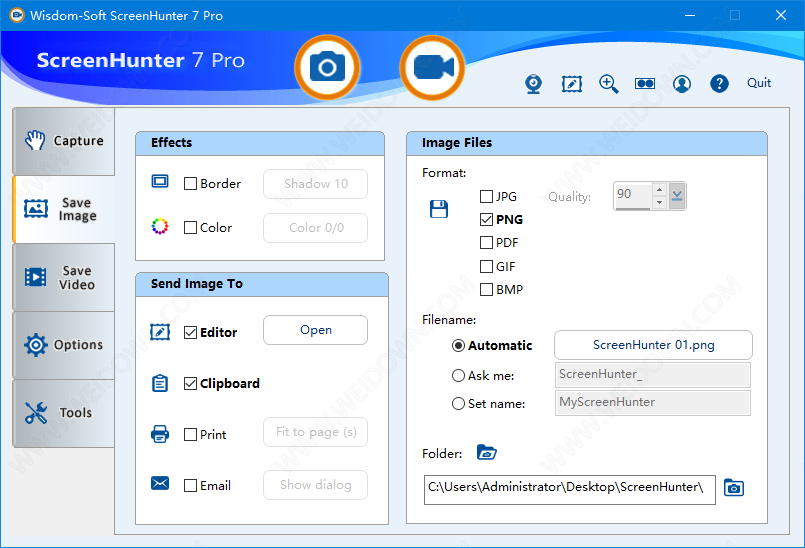Click the ScreenHunter_ prefix field
Screen dimensions: 805x548
pos(653,374)
